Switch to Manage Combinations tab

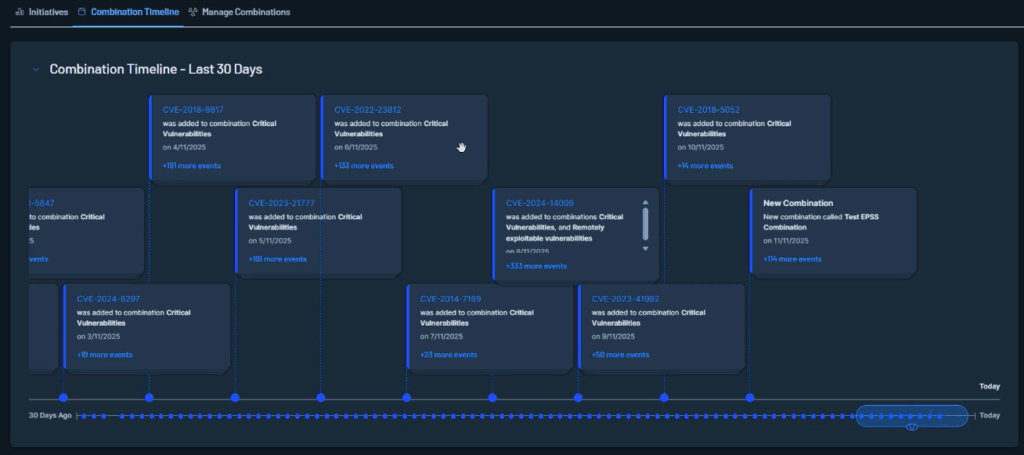(x=245, y=12)
